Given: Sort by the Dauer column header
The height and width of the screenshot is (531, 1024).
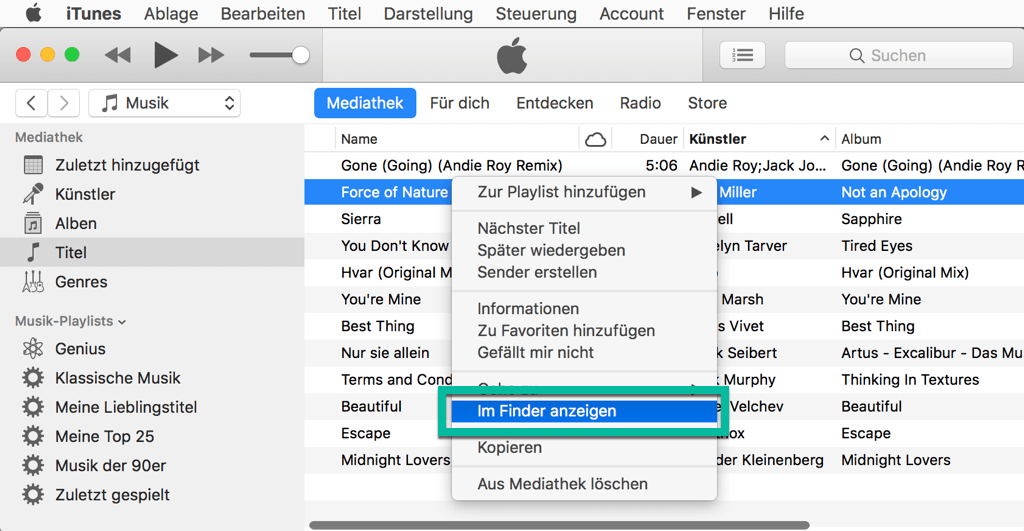Looking at the screenshot, I should [x=648, y=139].
